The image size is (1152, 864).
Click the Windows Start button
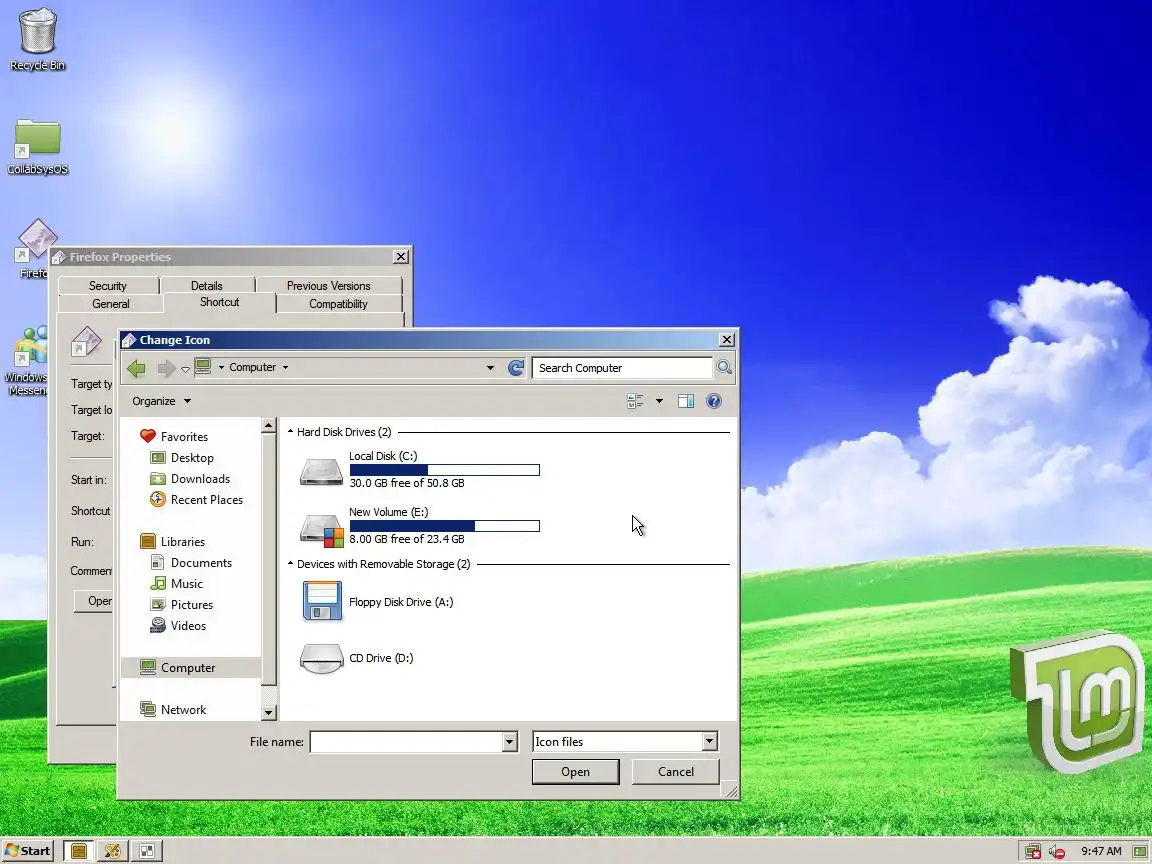tap(29, 851)
